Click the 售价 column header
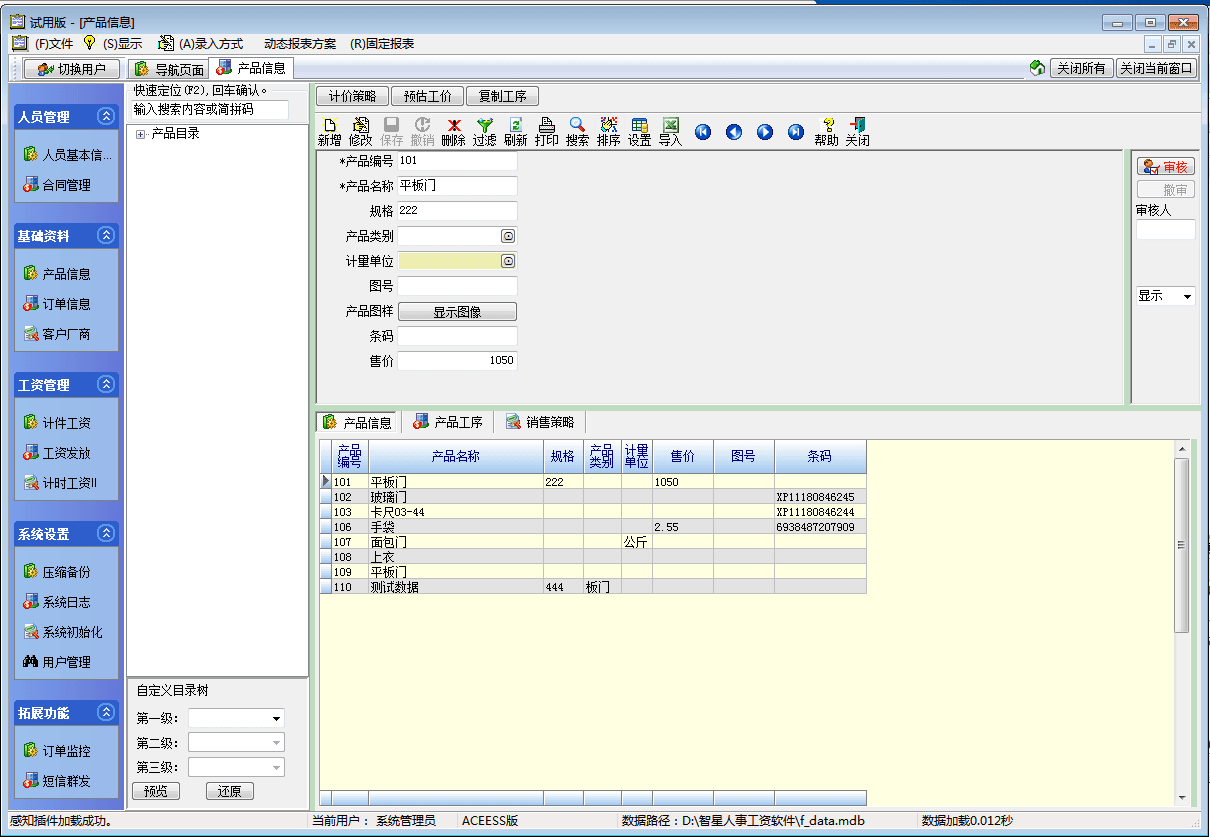 pos(683,456)
